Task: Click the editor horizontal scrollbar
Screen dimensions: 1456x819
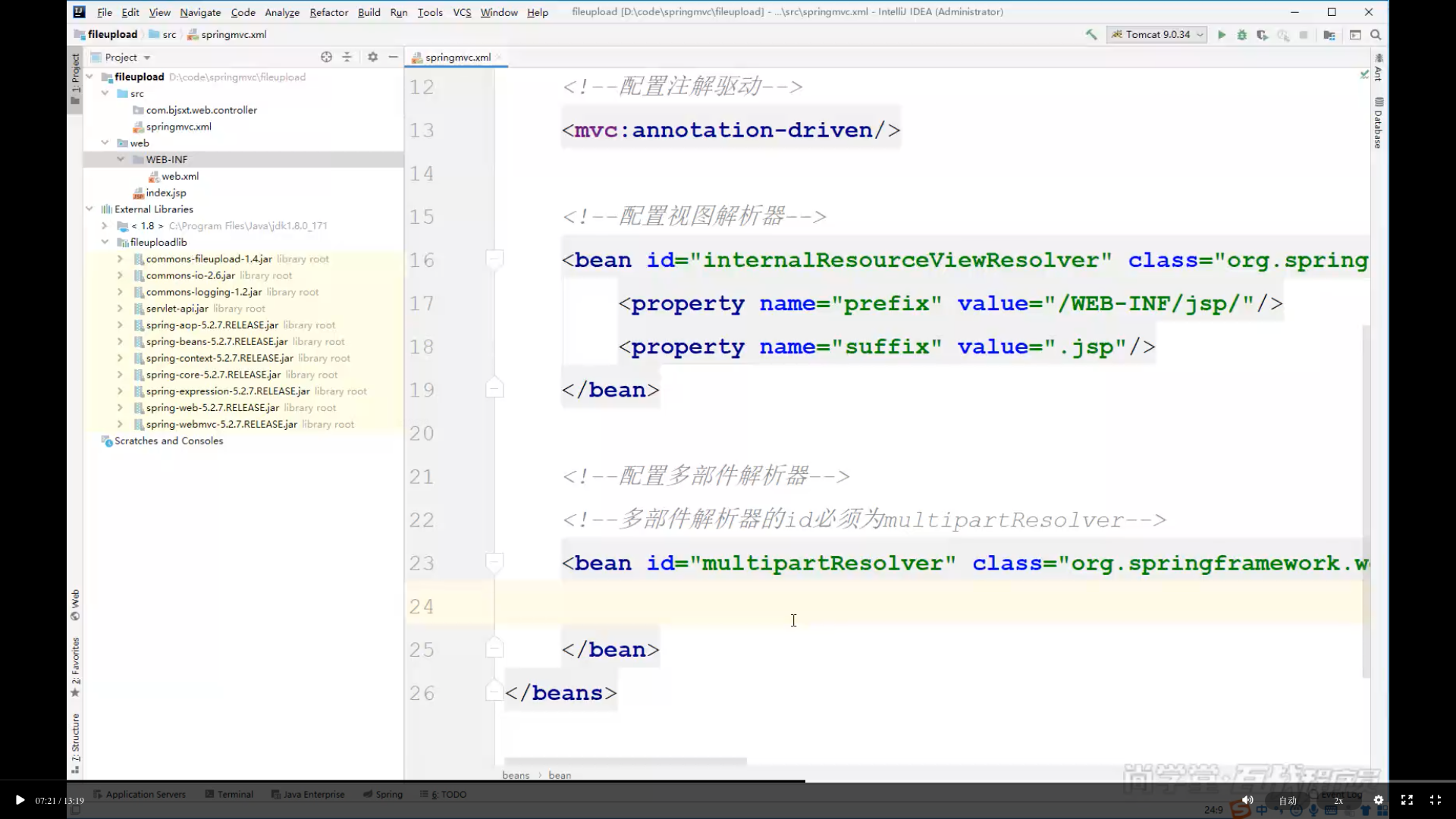Action: [626, 761]
